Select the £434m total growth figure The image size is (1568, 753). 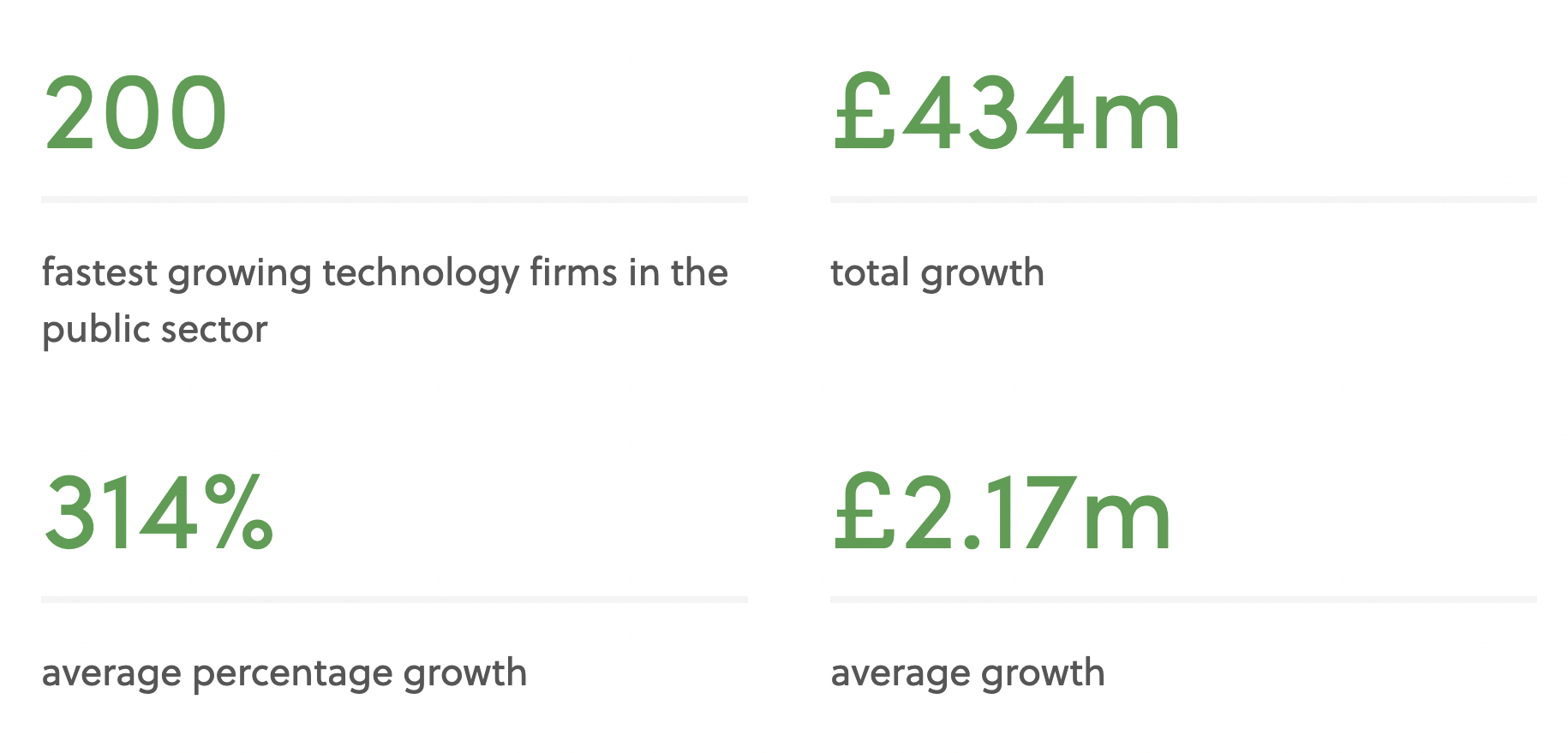coord(1006,113)
